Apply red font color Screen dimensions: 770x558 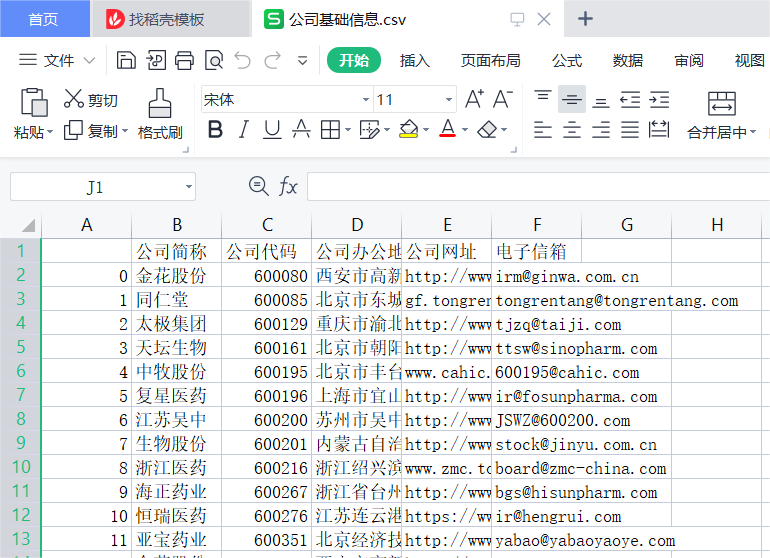pyautogui.click(x=447, y=129)
